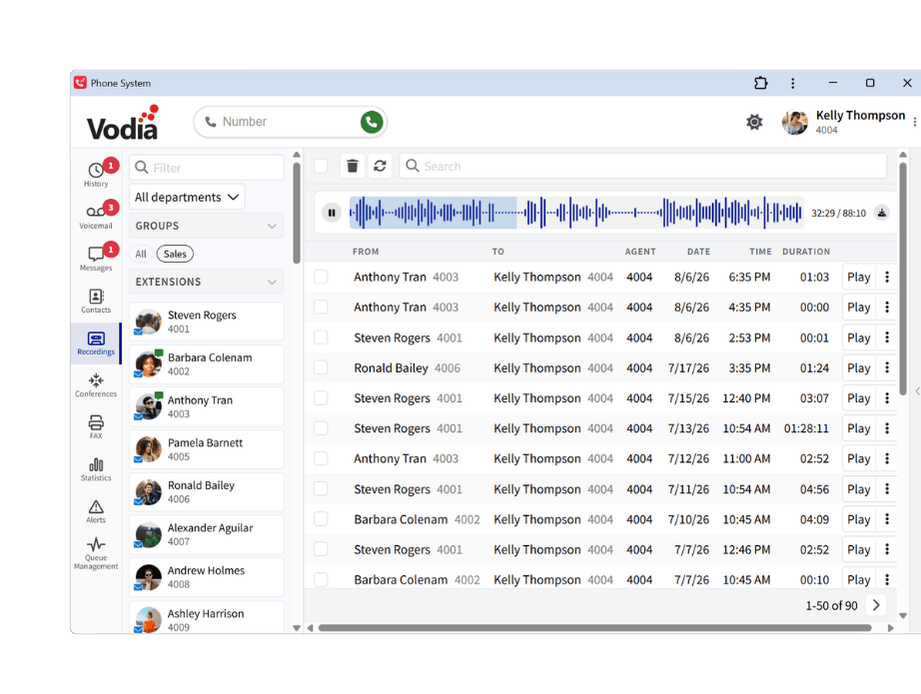Download the playing recording
Image resolution: width=921 pixels, height=694 pixels.
882,213
